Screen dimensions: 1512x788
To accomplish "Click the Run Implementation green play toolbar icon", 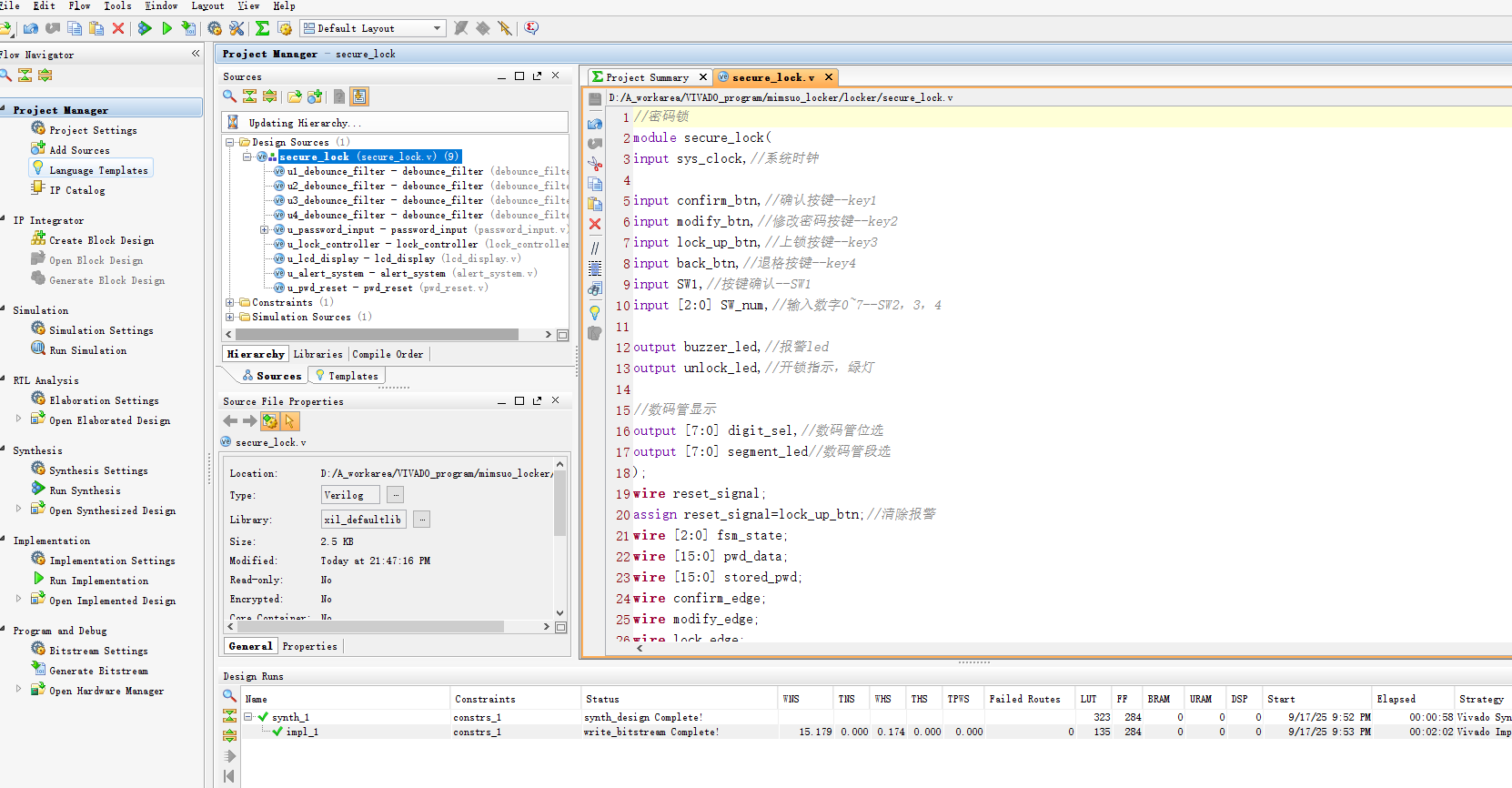I will tap(166, 28).
